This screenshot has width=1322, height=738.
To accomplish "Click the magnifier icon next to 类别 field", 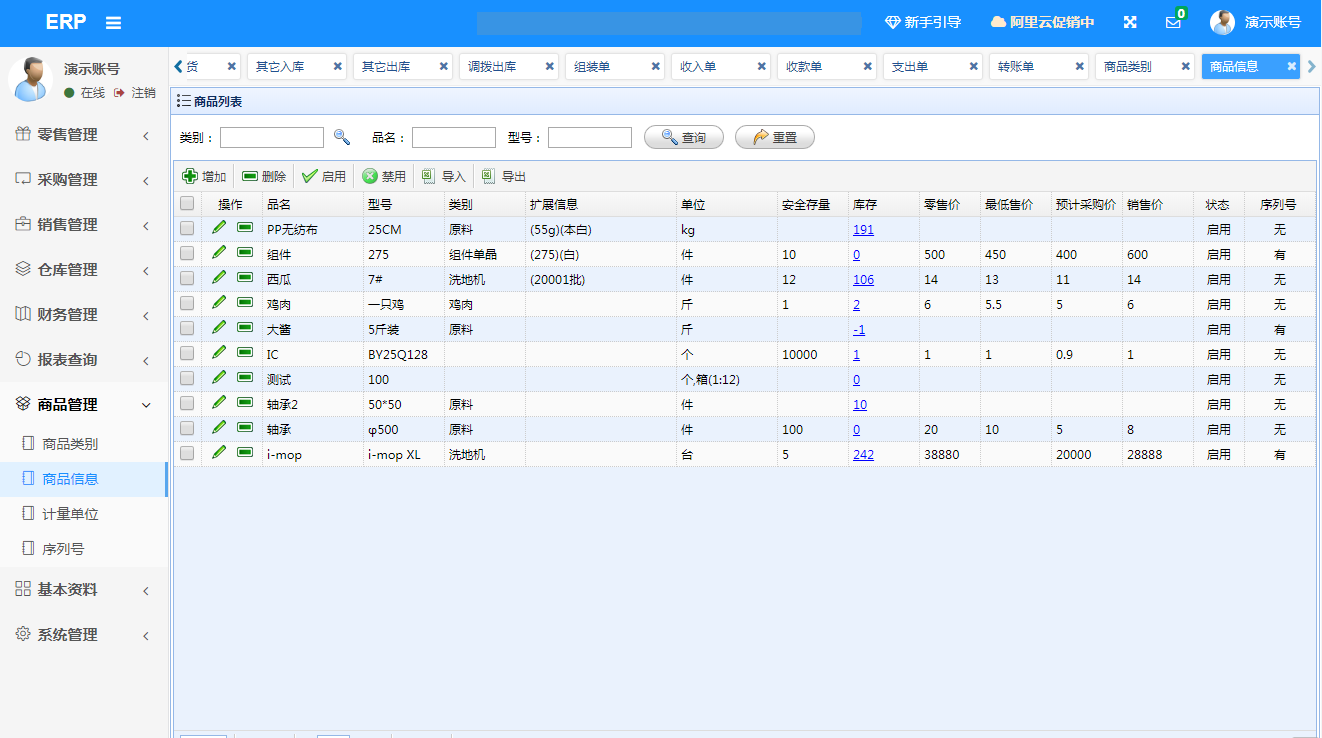I will pyautogui.click(x=342, y=137).
